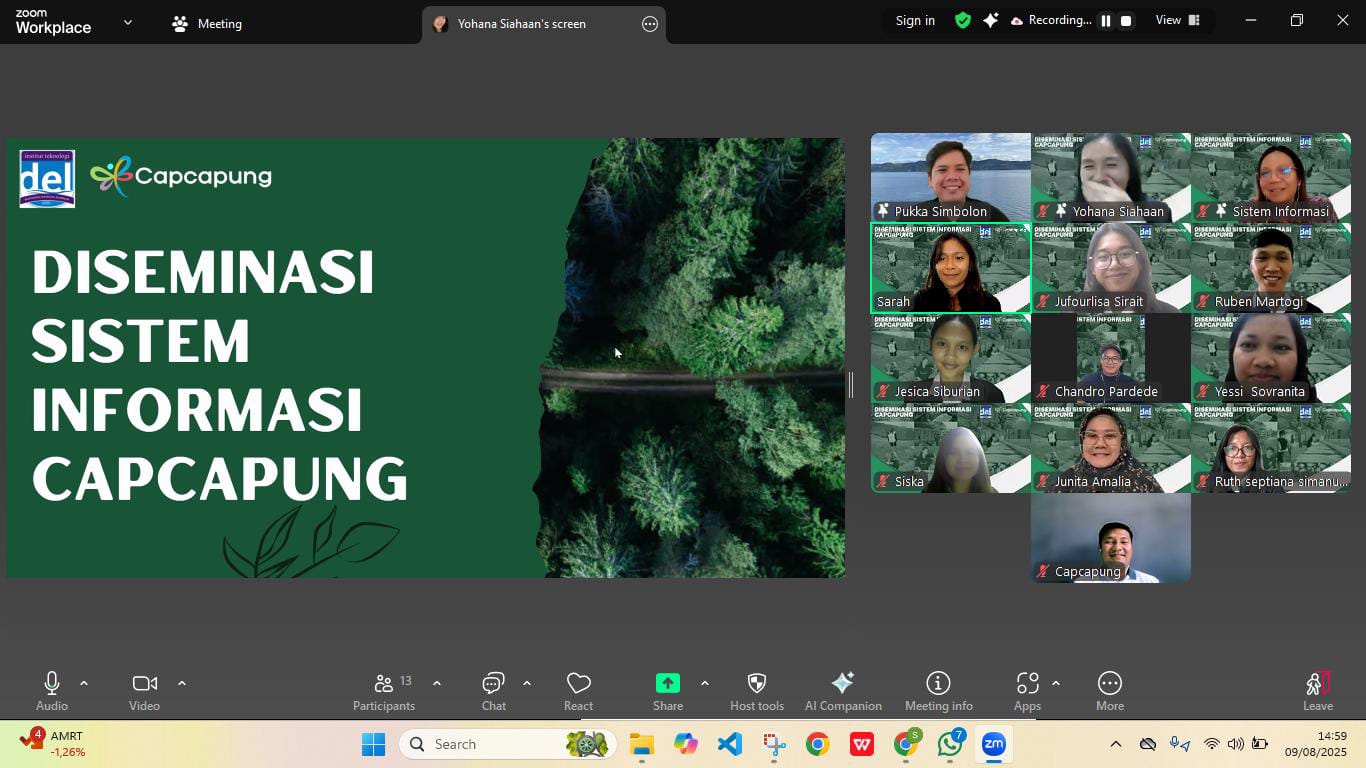This screenshot has height=768, width=1366.
Task: Open green encryption shield info
Action: pyautogui.click(x=963, y=20)
